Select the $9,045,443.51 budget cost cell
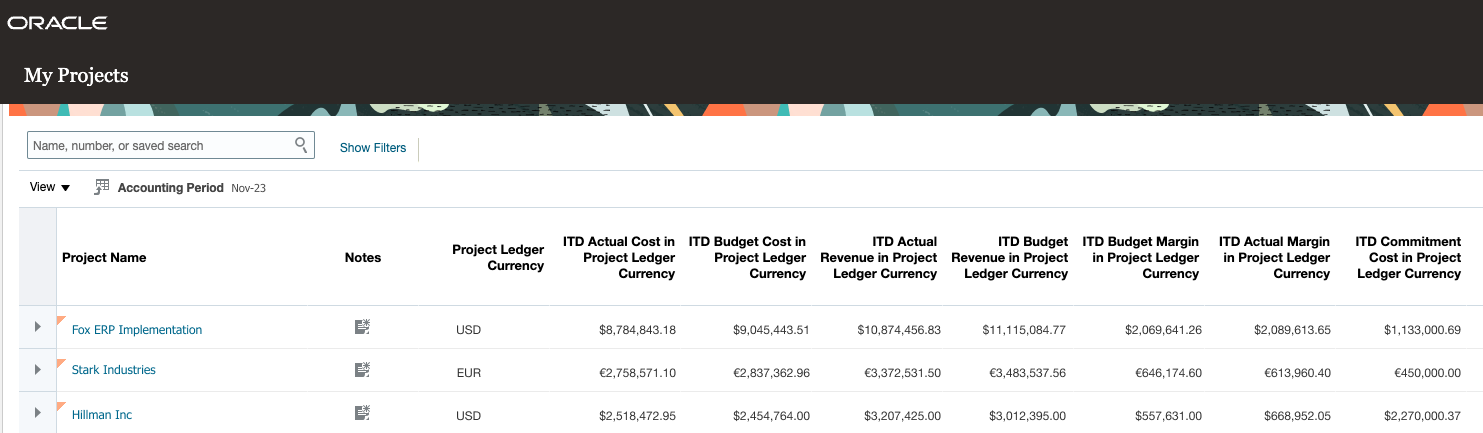 pyautogui.click(x=771, y=330)
